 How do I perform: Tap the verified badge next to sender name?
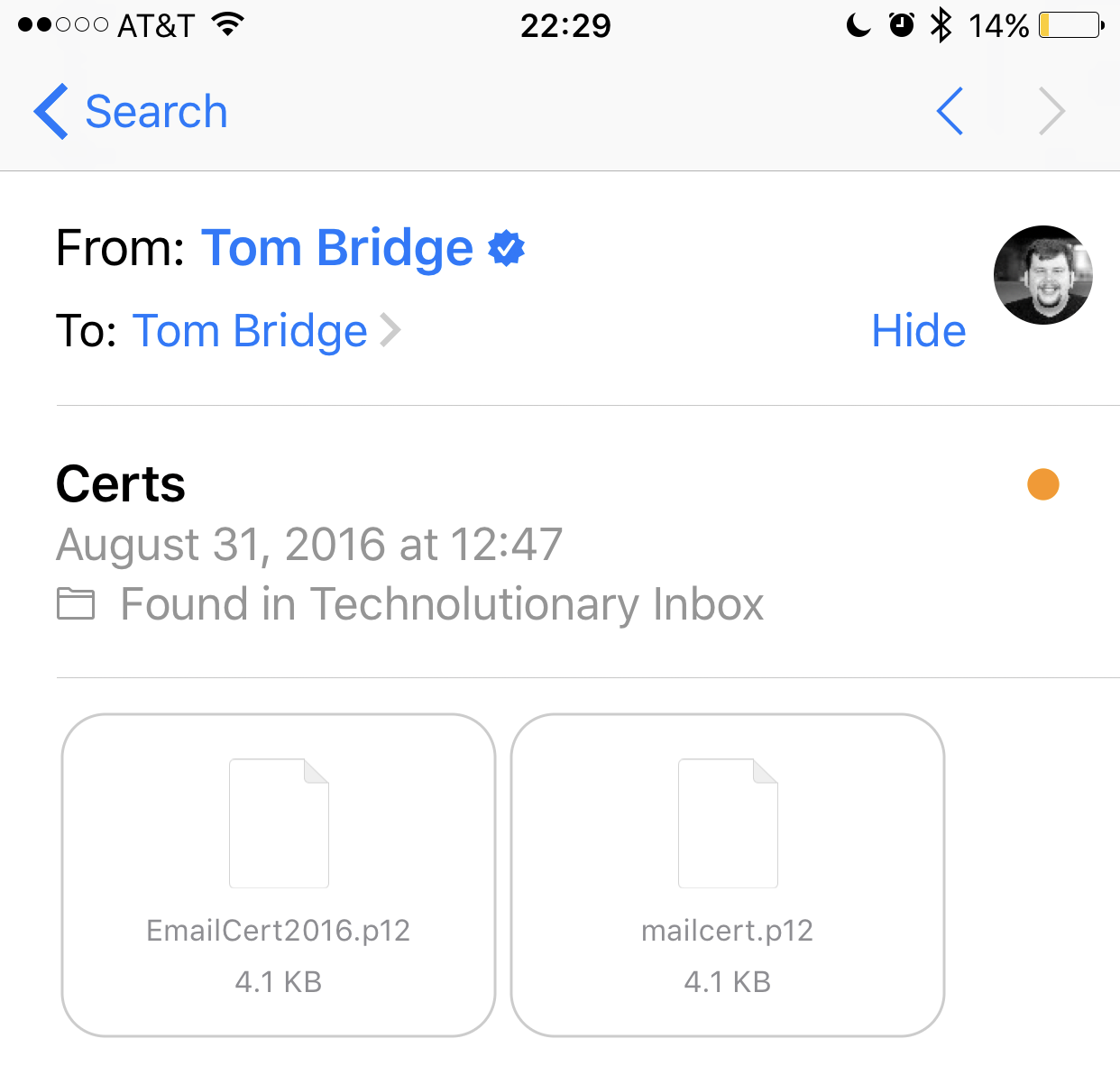507,248
